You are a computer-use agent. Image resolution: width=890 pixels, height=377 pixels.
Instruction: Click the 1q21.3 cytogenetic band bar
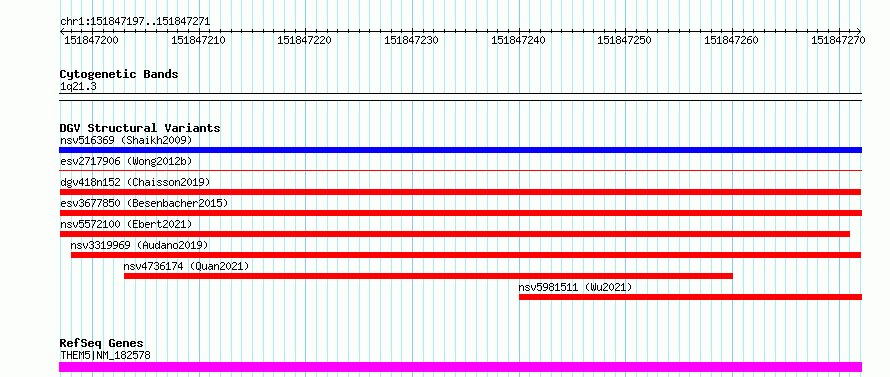click(460, 97)
